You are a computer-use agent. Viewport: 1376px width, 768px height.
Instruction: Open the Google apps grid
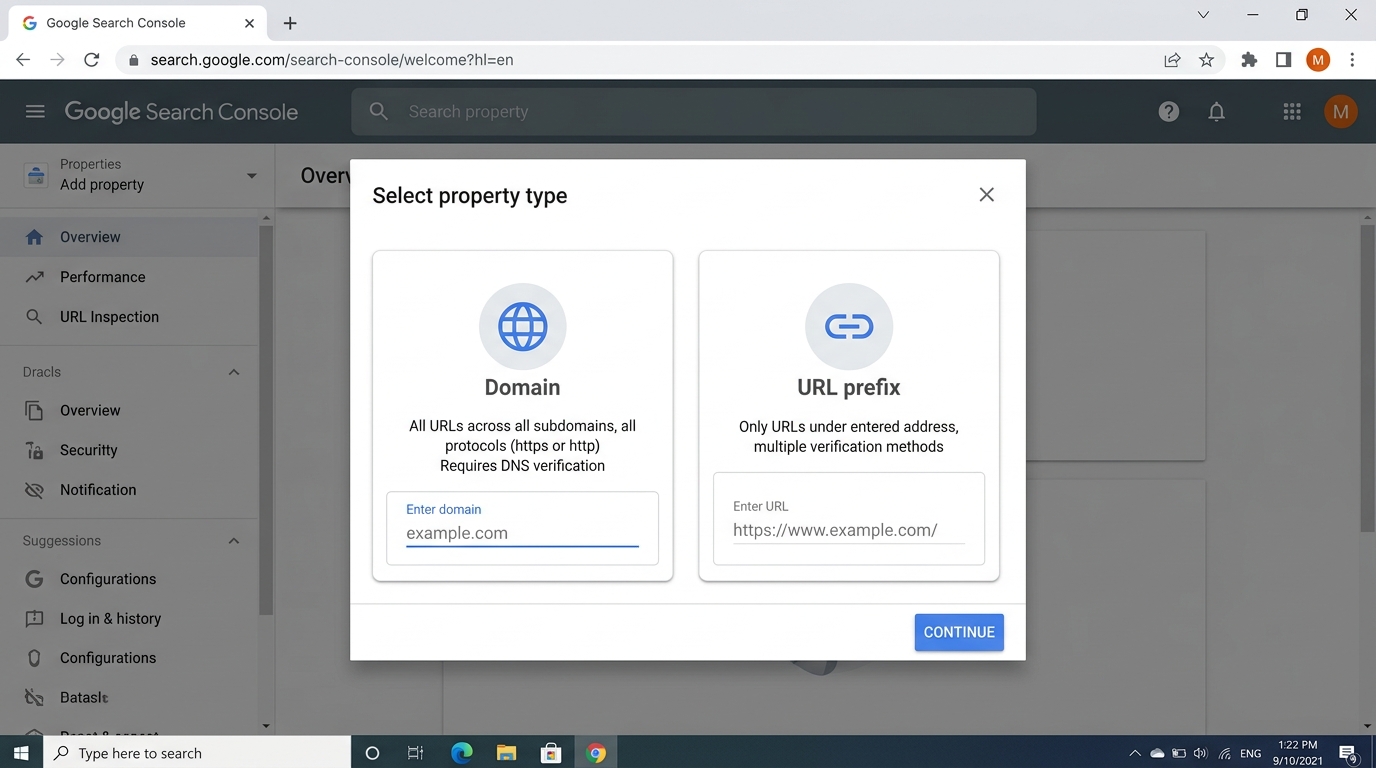pos(1292,112)
